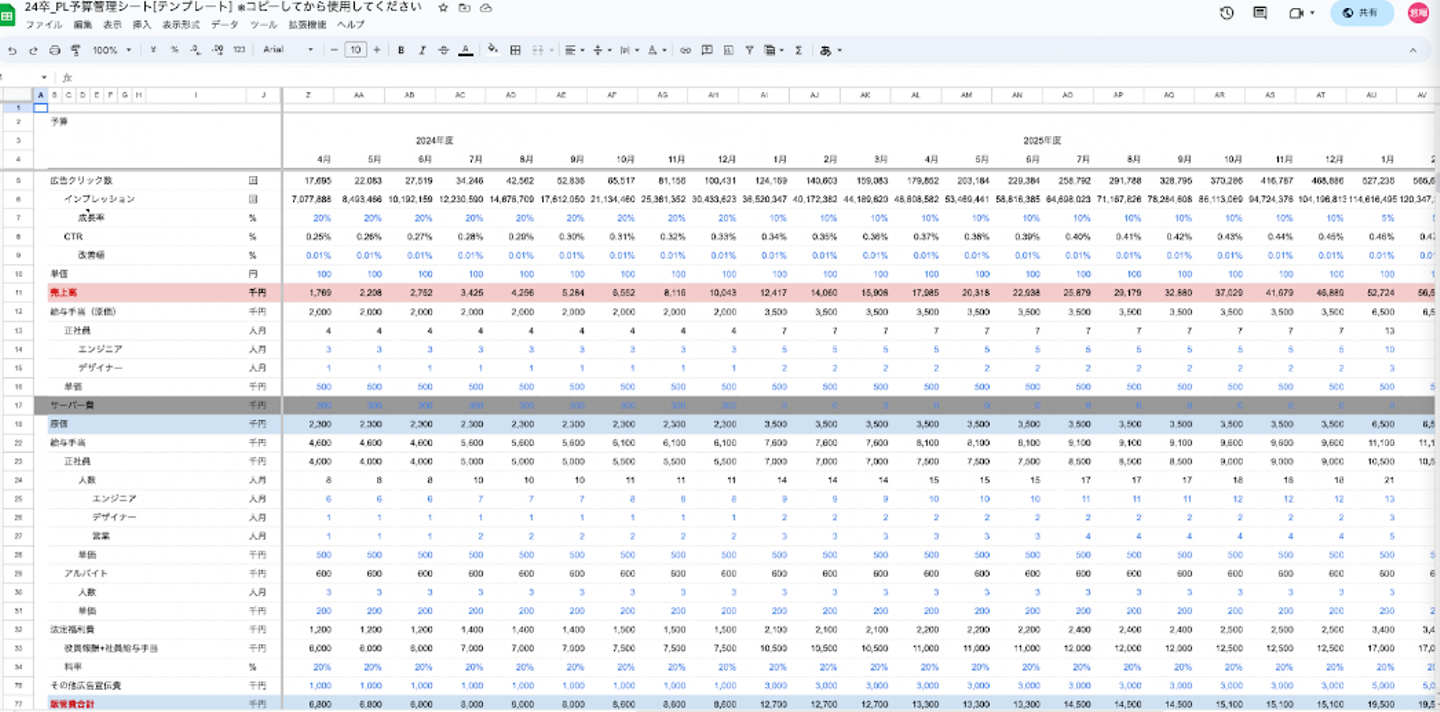The height and width of the screenshot is (712, 1440).
Task: Open the version history clock icon
Action: [x=1227, y=13]
